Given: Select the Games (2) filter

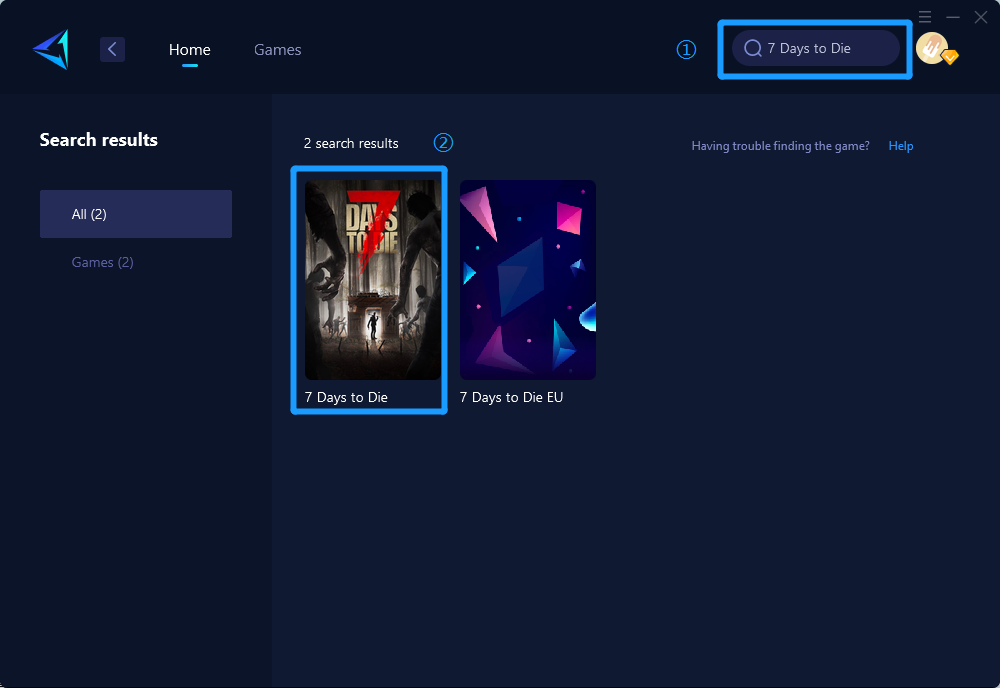Looking at the screenshot, I should 103,262.
